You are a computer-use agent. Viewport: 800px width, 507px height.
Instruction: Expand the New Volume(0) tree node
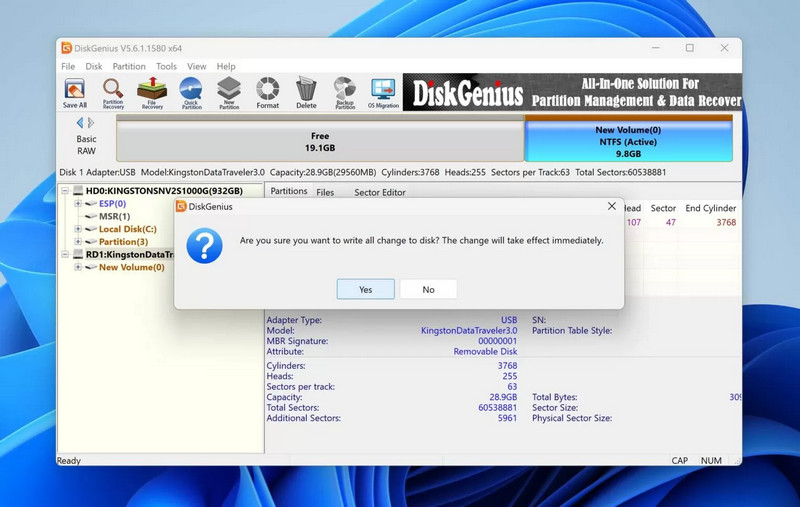[78, 267]
